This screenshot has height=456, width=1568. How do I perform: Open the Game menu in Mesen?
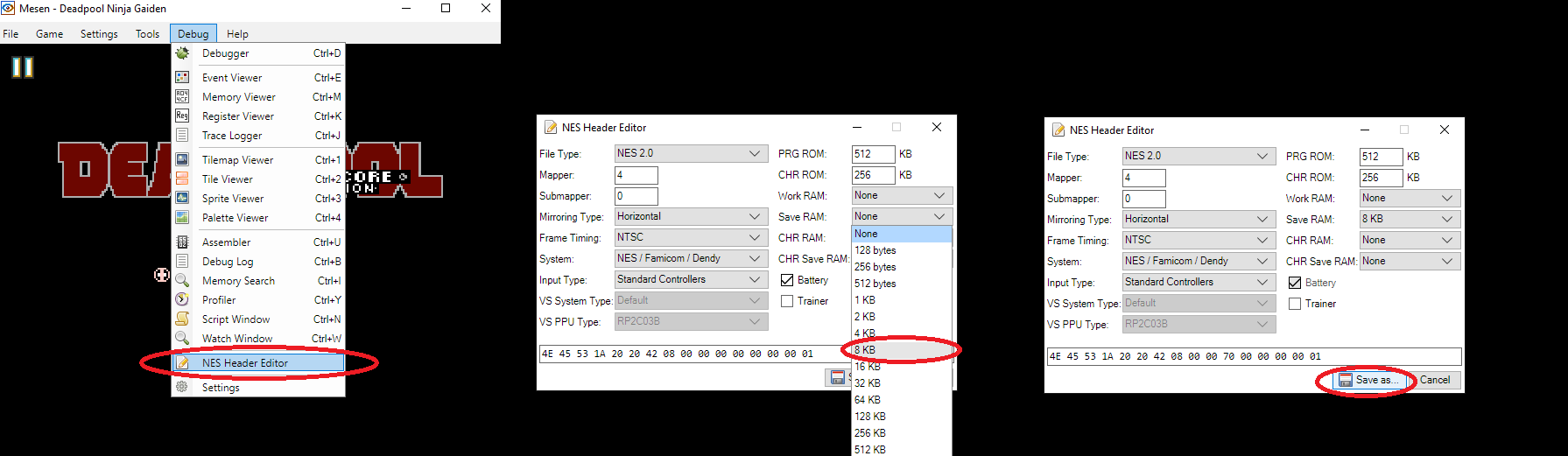point(49,34)
